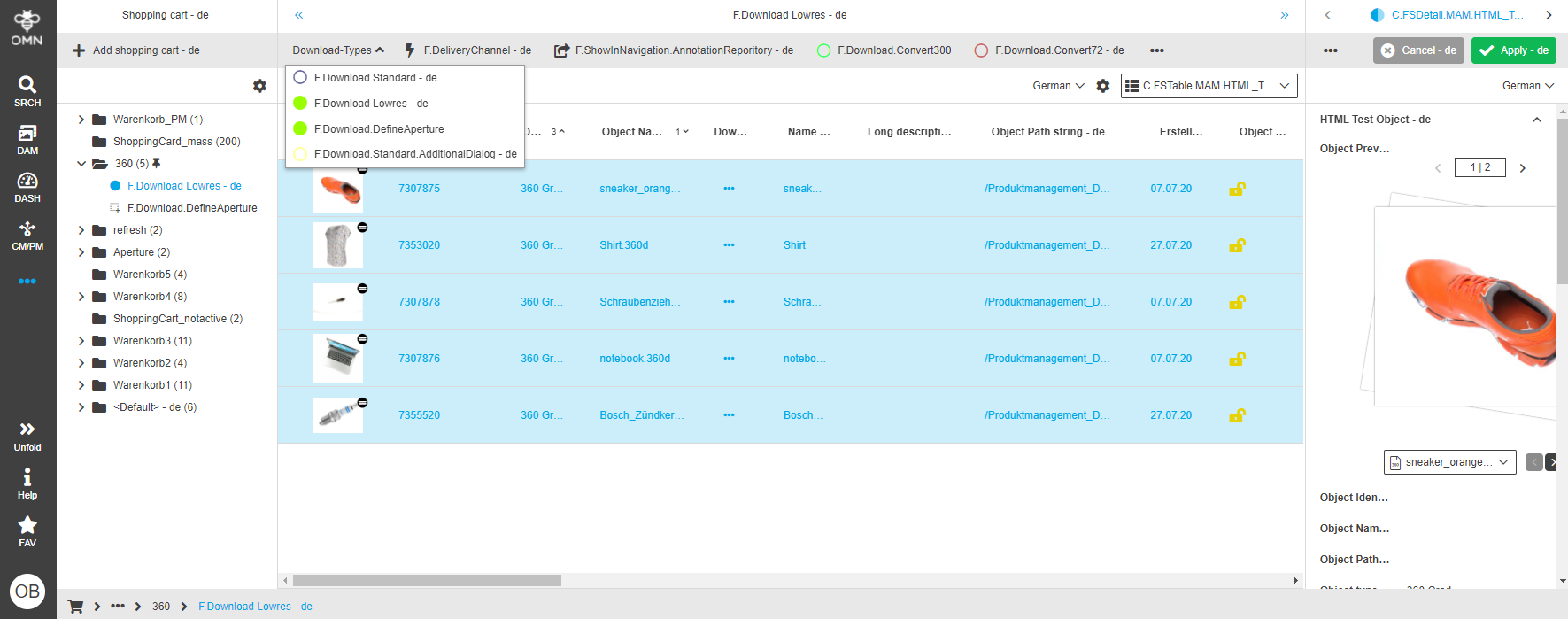This screenshot has height=619, width=1568.
Task: Click lock icon in Shirt row
Action: point(1237,245)
